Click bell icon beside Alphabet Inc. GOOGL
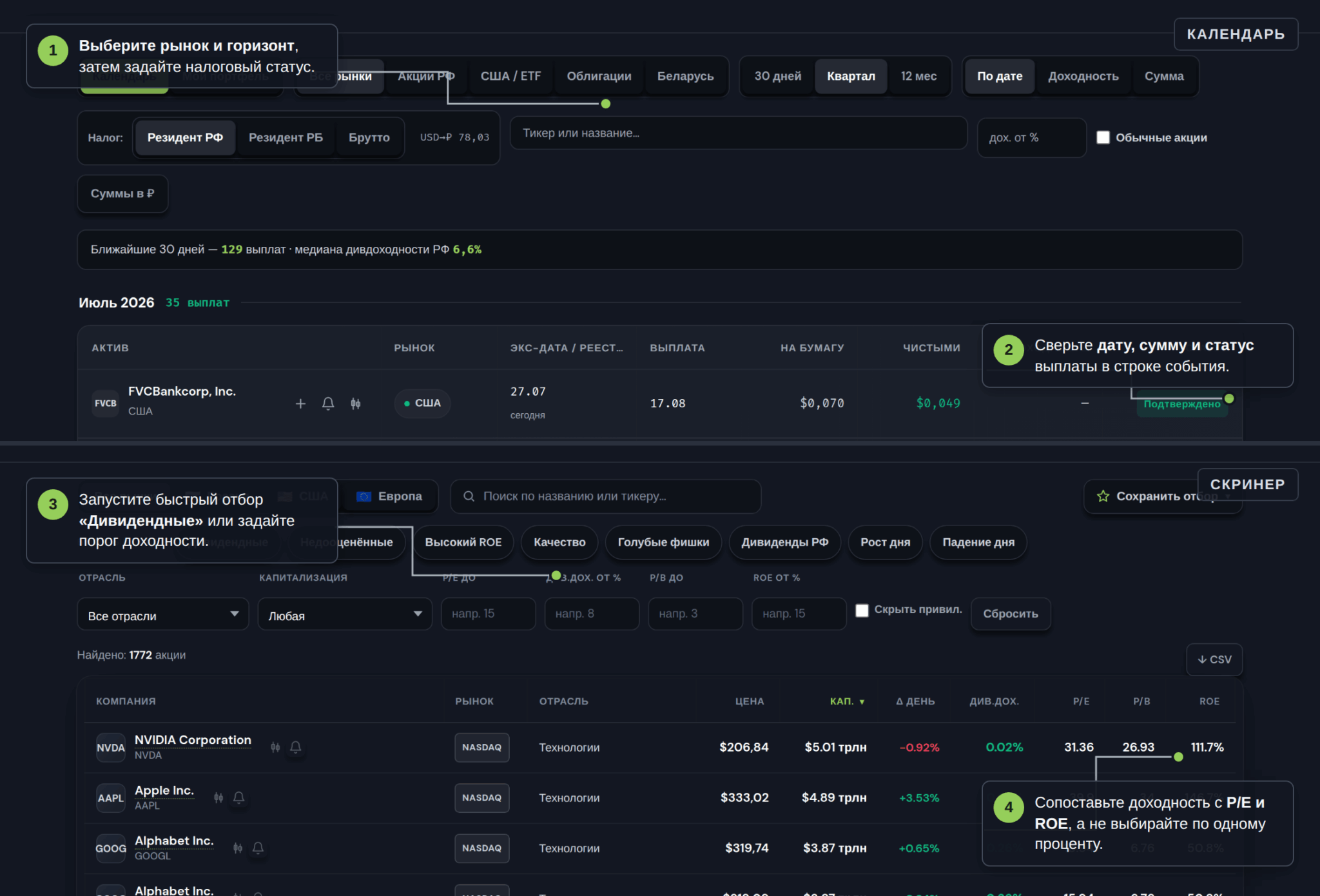 tap(258, 848)
